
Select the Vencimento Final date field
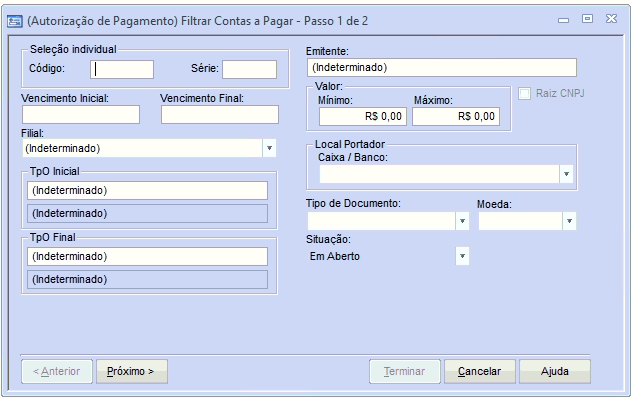pos(220,115)
